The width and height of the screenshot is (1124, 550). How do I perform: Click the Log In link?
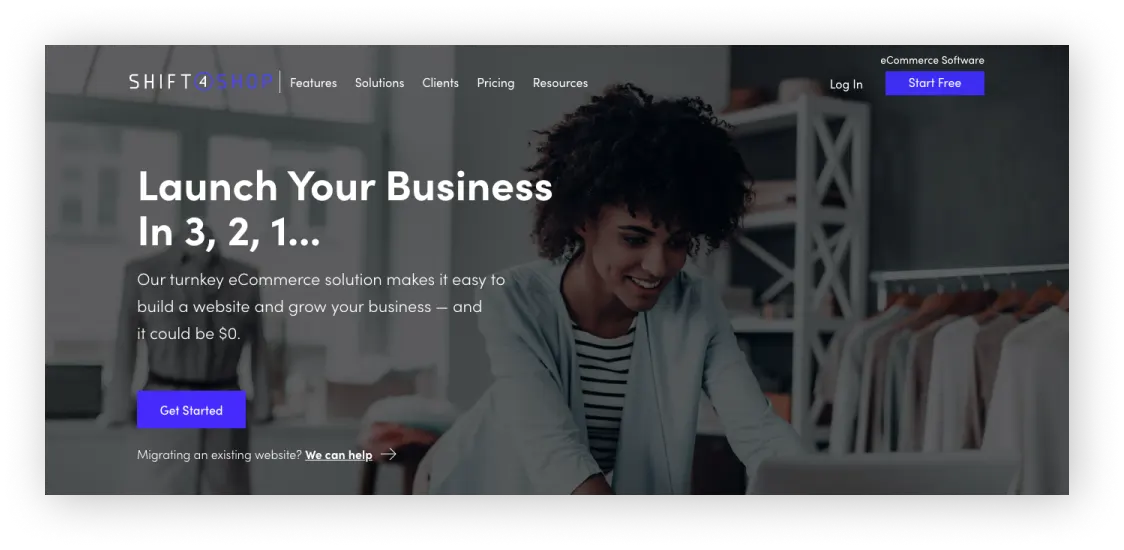pos(846,85)
